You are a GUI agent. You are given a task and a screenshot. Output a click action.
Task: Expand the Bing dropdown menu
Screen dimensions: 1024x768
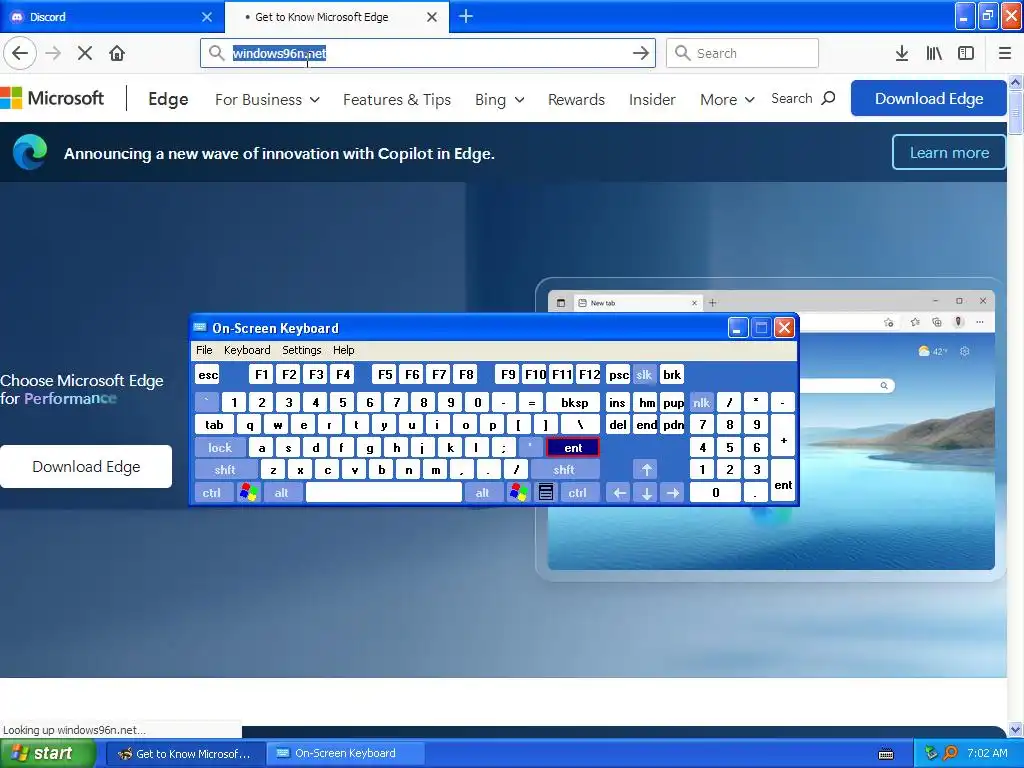(x=500, y=99)
